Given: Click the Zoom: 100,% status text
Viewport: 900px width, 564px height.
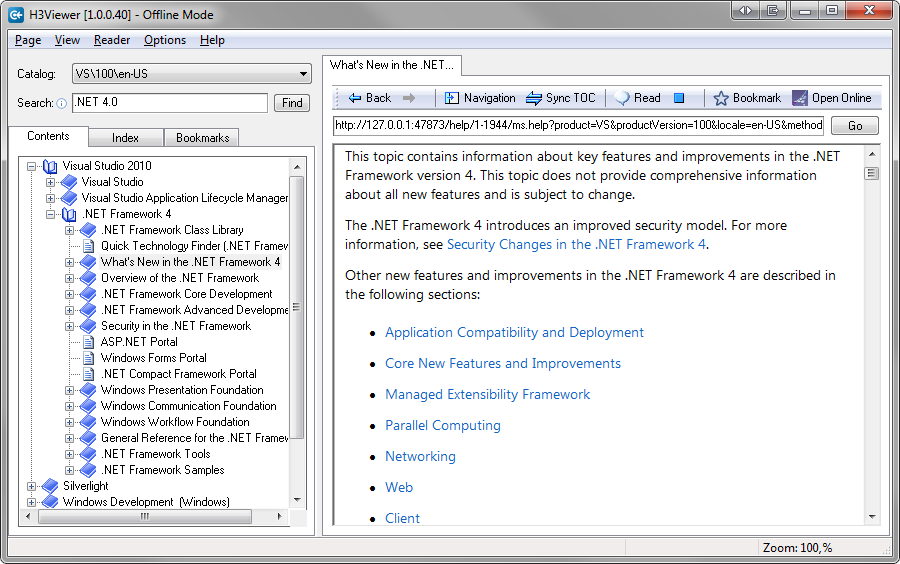Looking at the screenshot, I should pos(797,548).
